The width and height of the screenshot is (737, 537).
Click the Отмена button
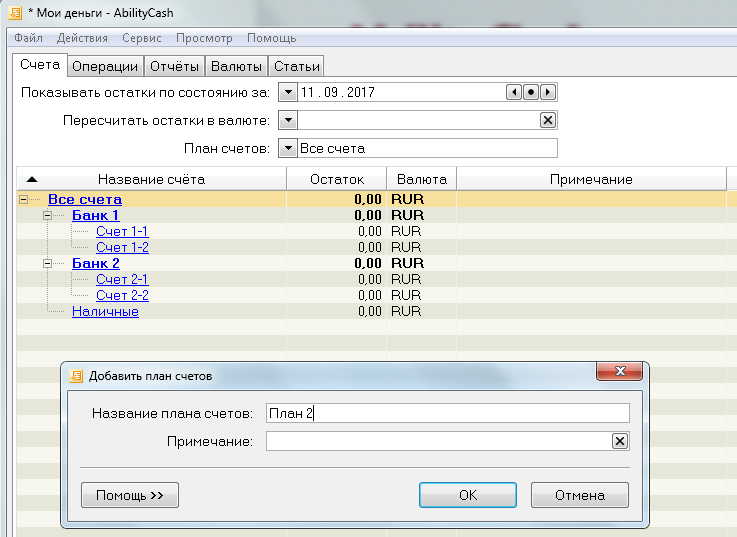[x=579, y=495]
